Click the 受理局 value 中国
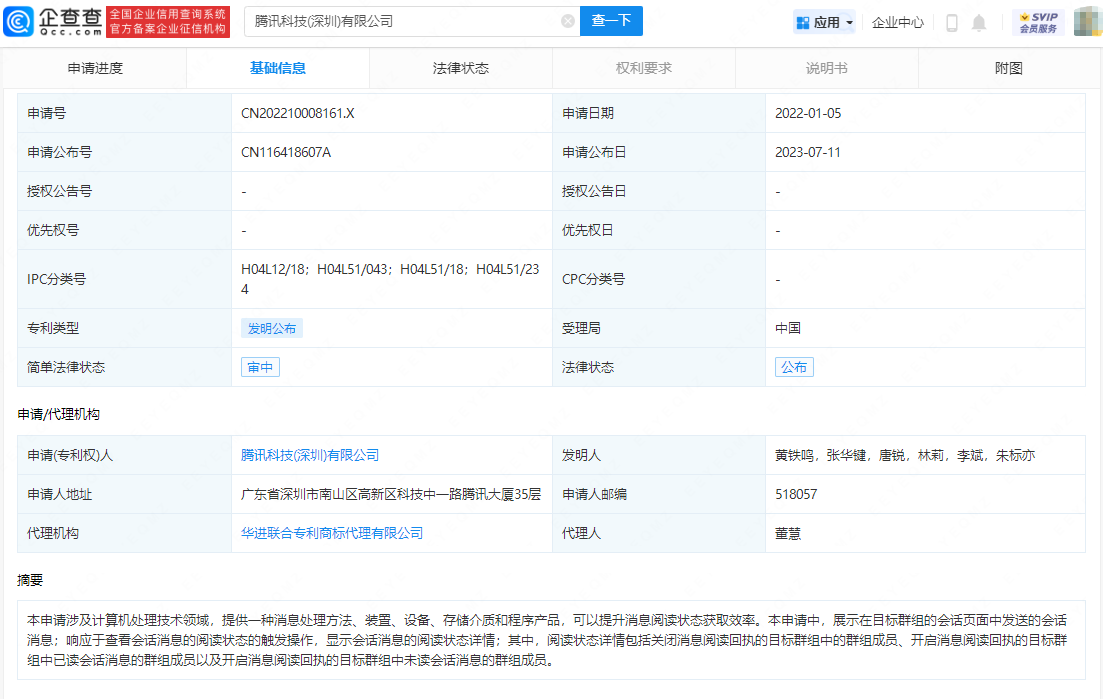 (788, 328)
